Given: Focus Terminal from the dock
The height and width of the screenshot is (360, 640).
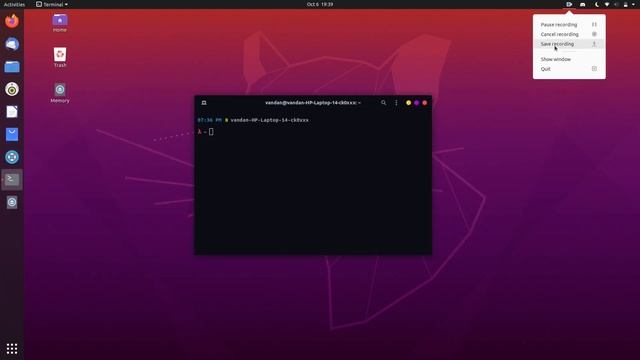Looking at the screenshot, I should (12, 180).
